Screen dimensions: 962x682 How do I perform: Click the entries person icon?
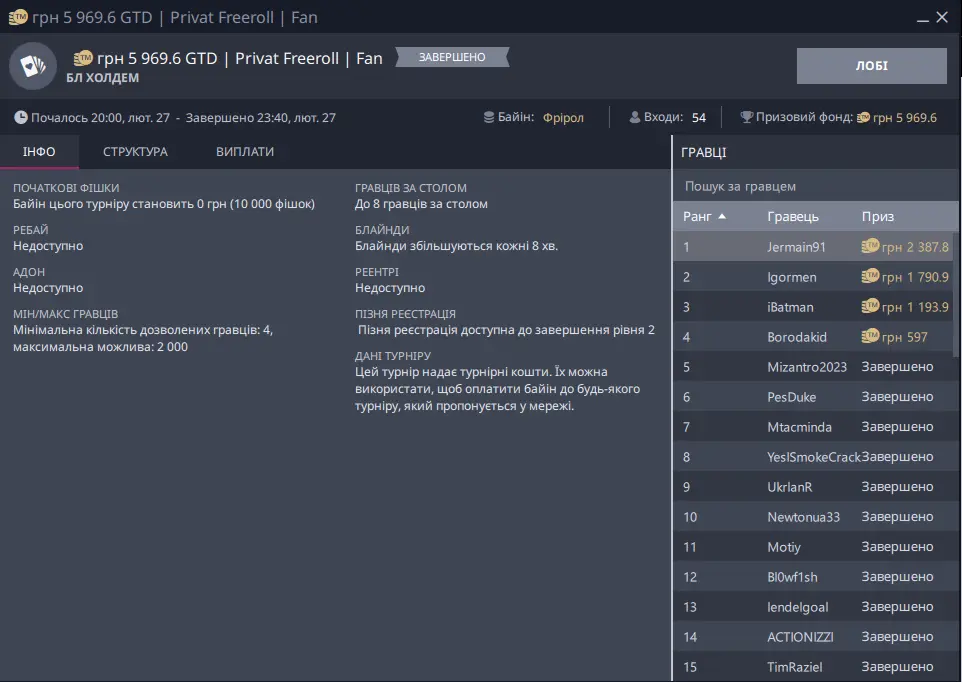[x=634, y=118]
